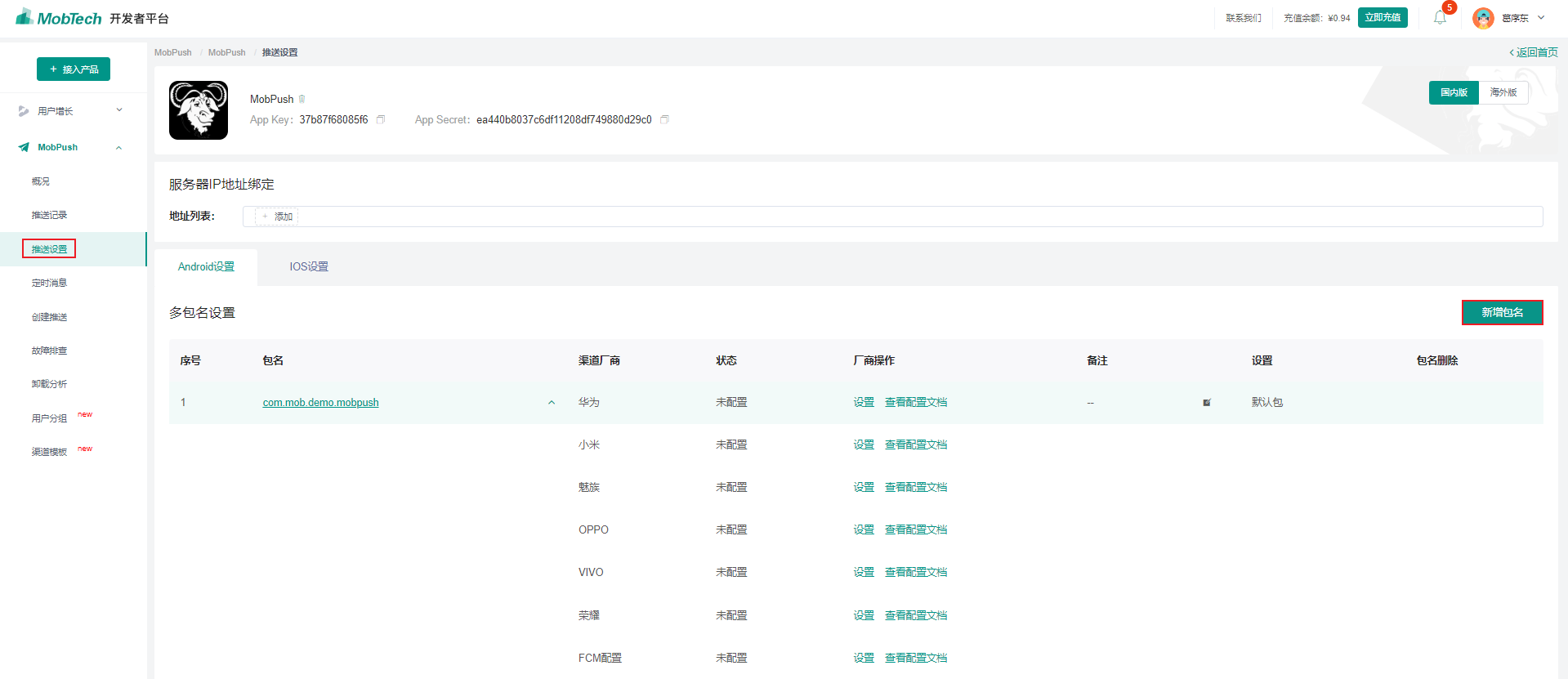Open the account dropdown arrow
This screenshot has height=679, width=1568.
point(1541,17)
